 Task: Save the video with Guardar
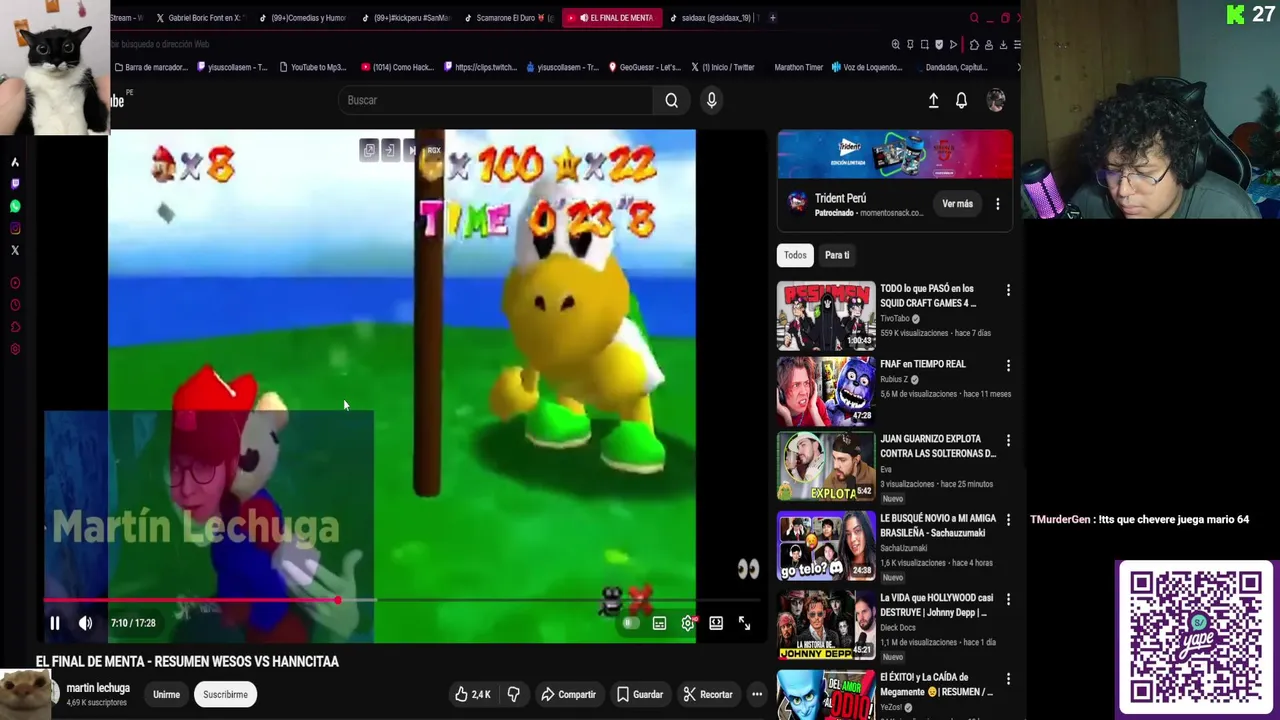640,694
